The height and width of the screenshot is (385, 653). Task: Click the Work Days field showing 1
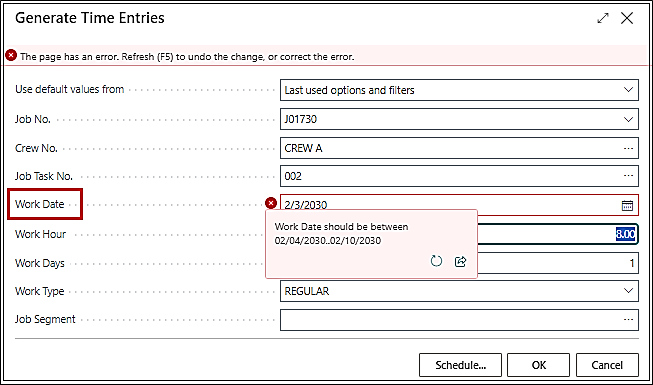click(557, 263)
